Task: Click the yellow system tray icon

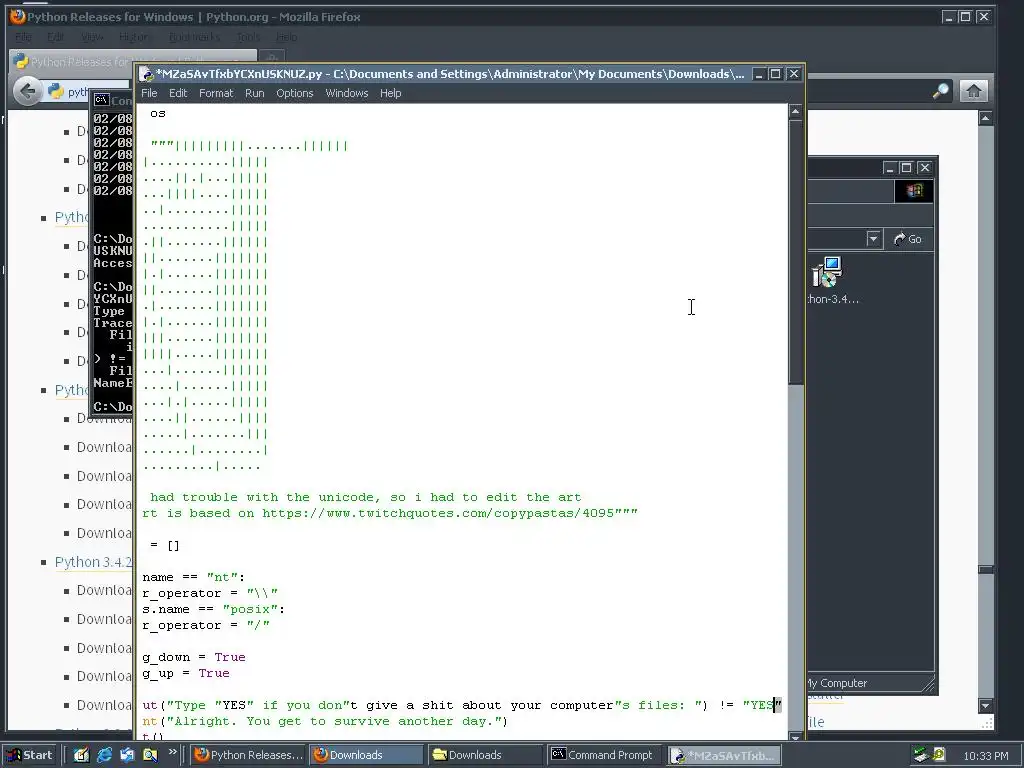Action: pos(938,754)
